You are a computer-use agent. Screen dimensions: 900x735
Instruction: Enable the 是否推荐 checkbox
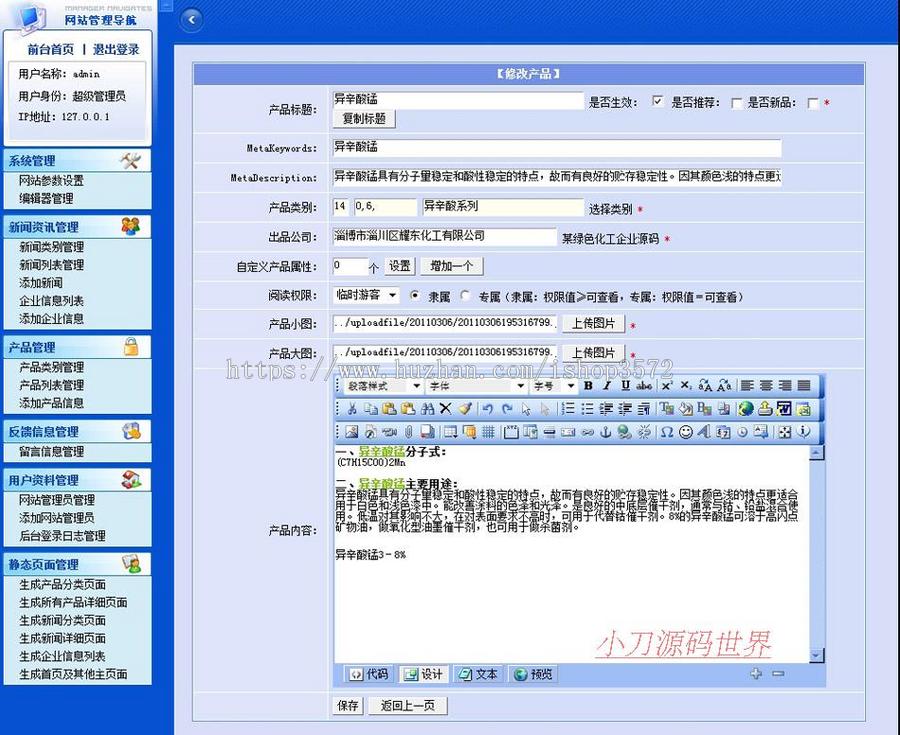pos(736,103)
